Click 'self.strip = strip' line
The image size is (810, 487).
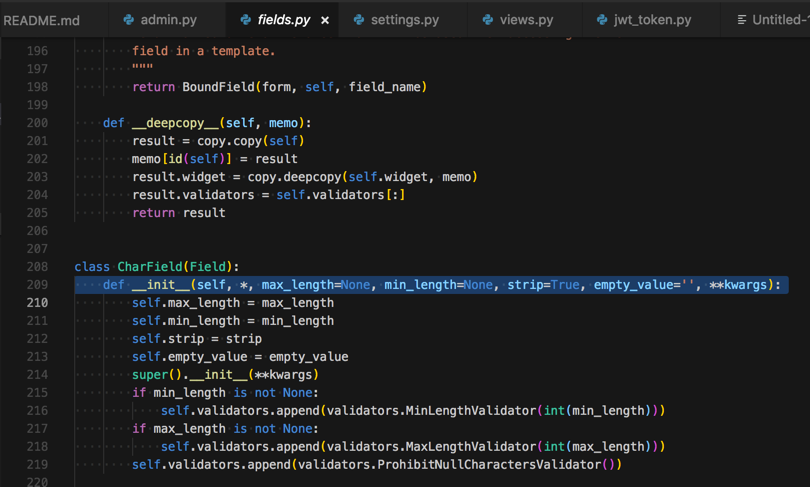click(x=197, y=339)
